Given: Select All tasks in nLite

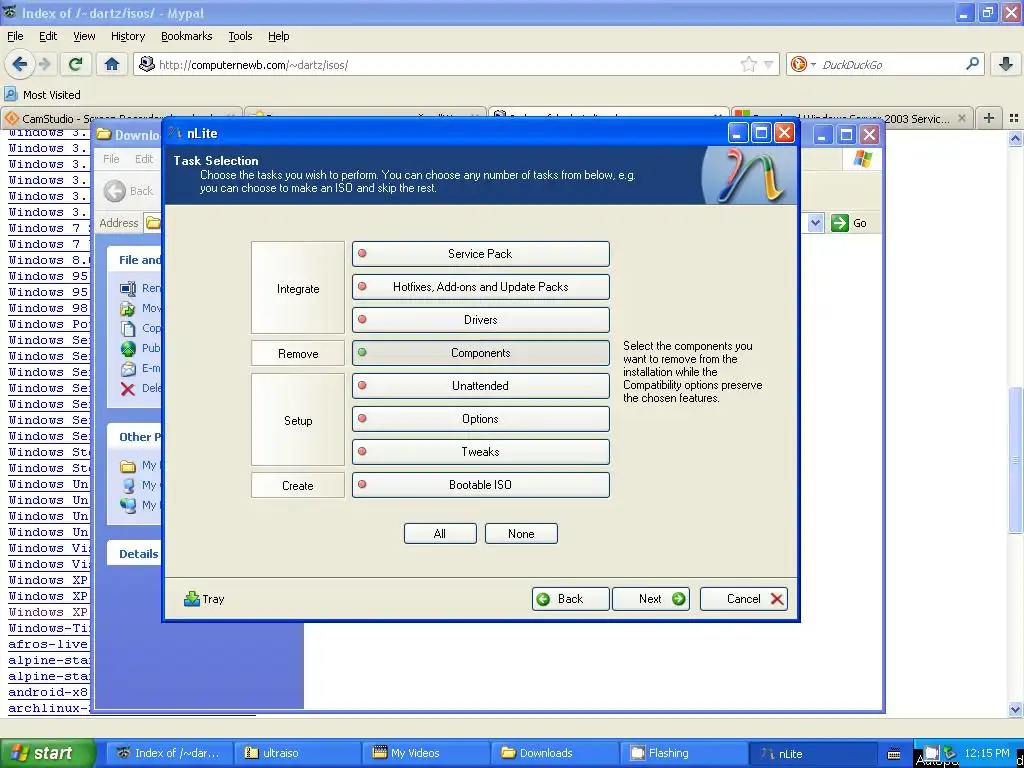Looking at the screenshot, I should point(440,534).
